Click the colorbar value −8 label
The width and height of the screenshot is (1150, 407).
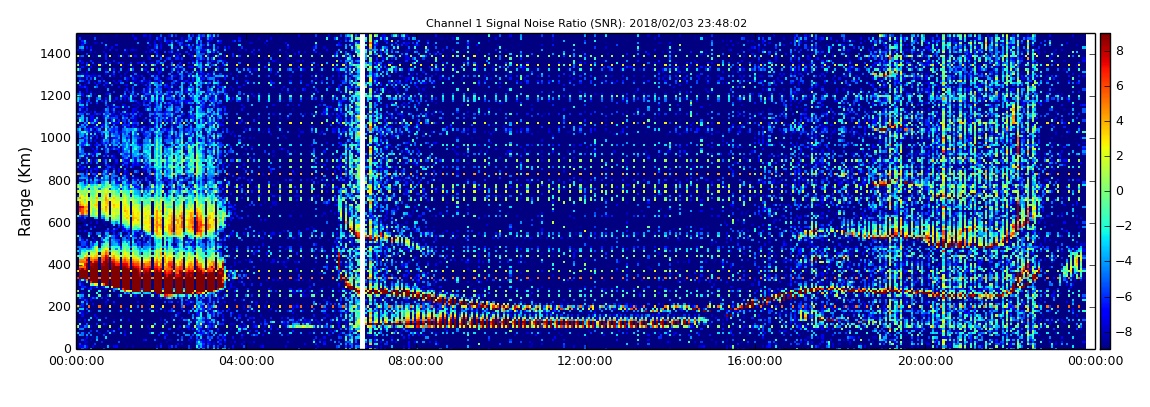[1123, 331]
